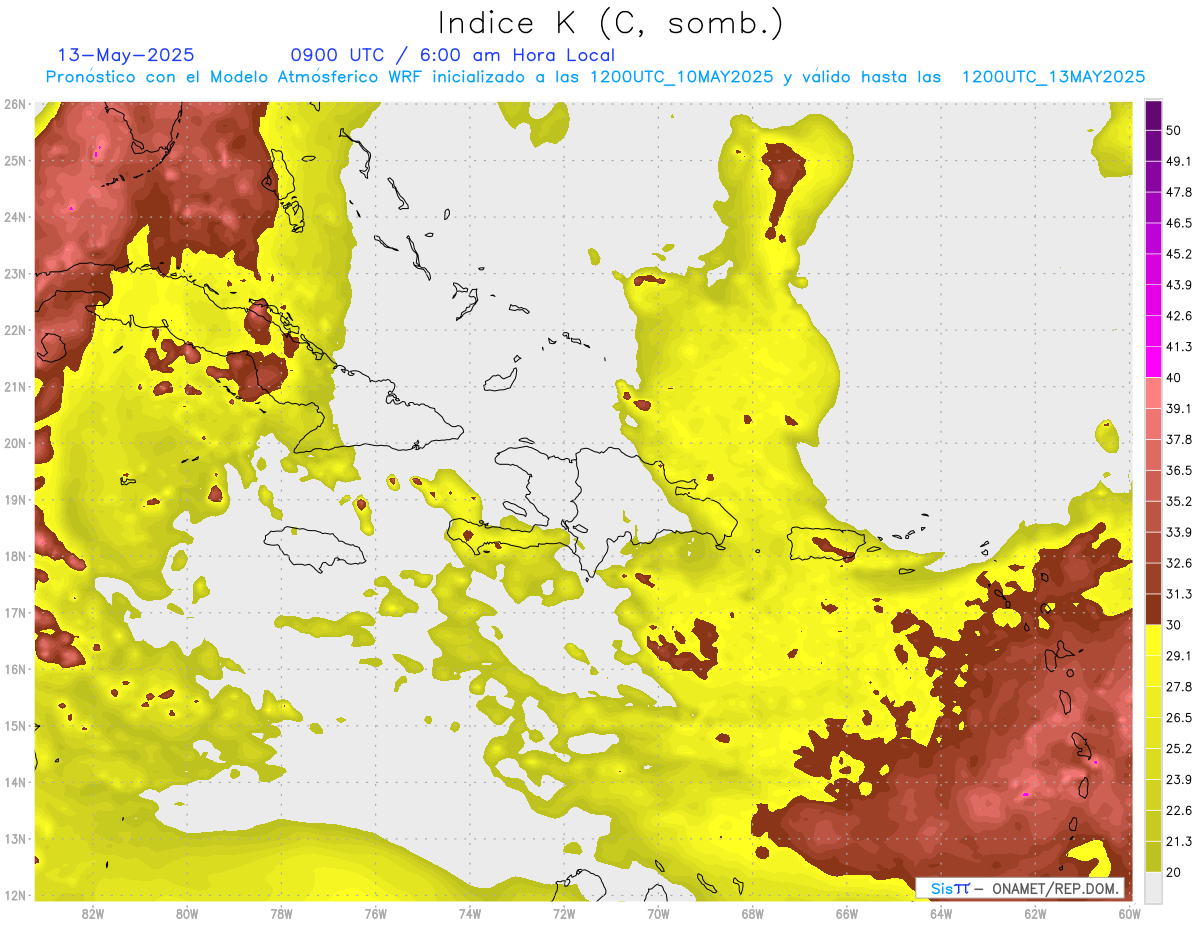This screenshot has width=1200, height=927.
Task: Click the "0900 UTC / 6:00 am Hora Local" text
Action: click(453, 55)
